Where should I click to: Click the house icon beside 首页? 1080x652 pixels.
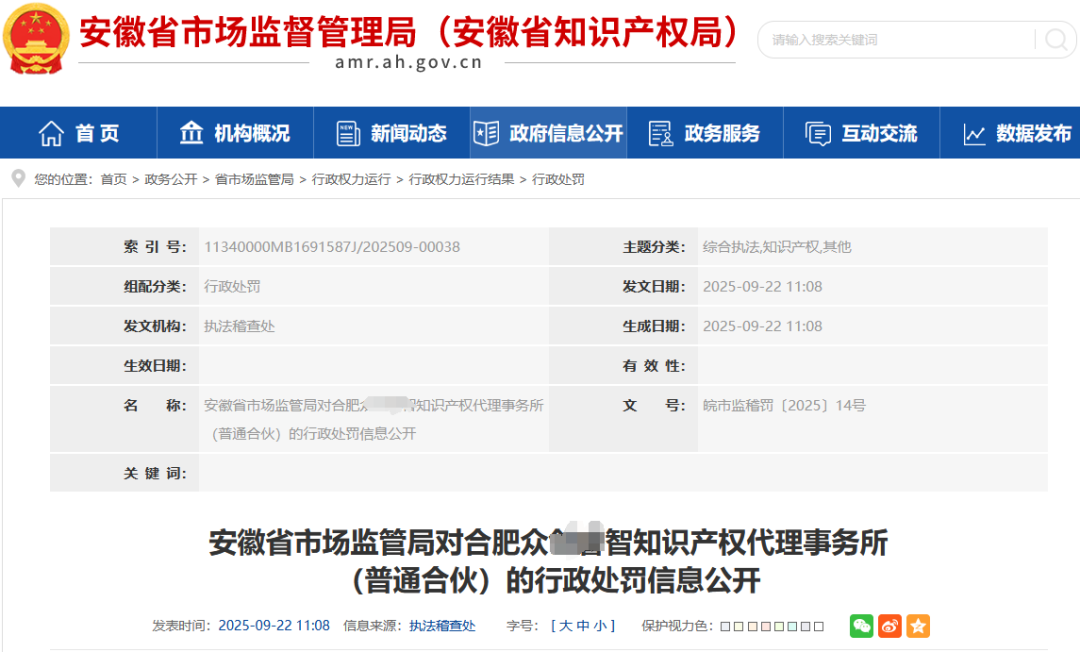(51, 133)
